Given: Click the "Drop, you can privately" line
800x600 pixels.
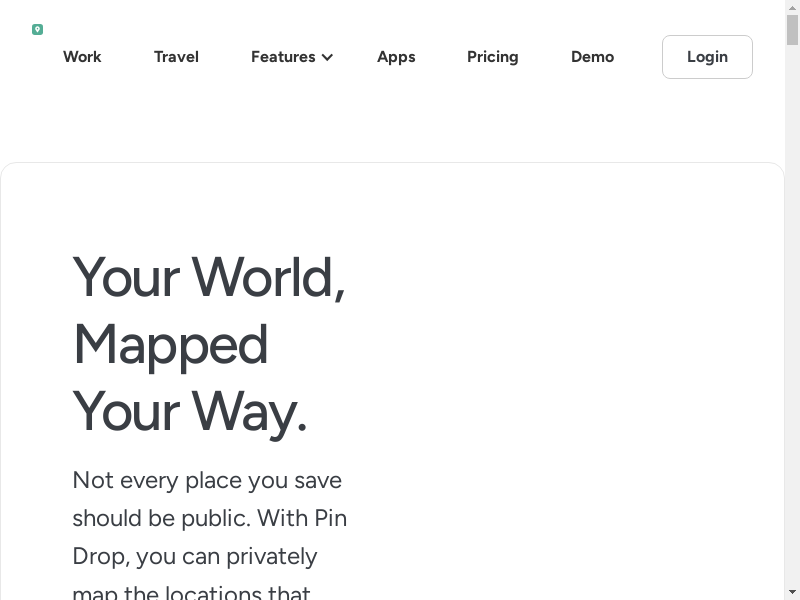Looking at the screenshot, I should (195, 556).
